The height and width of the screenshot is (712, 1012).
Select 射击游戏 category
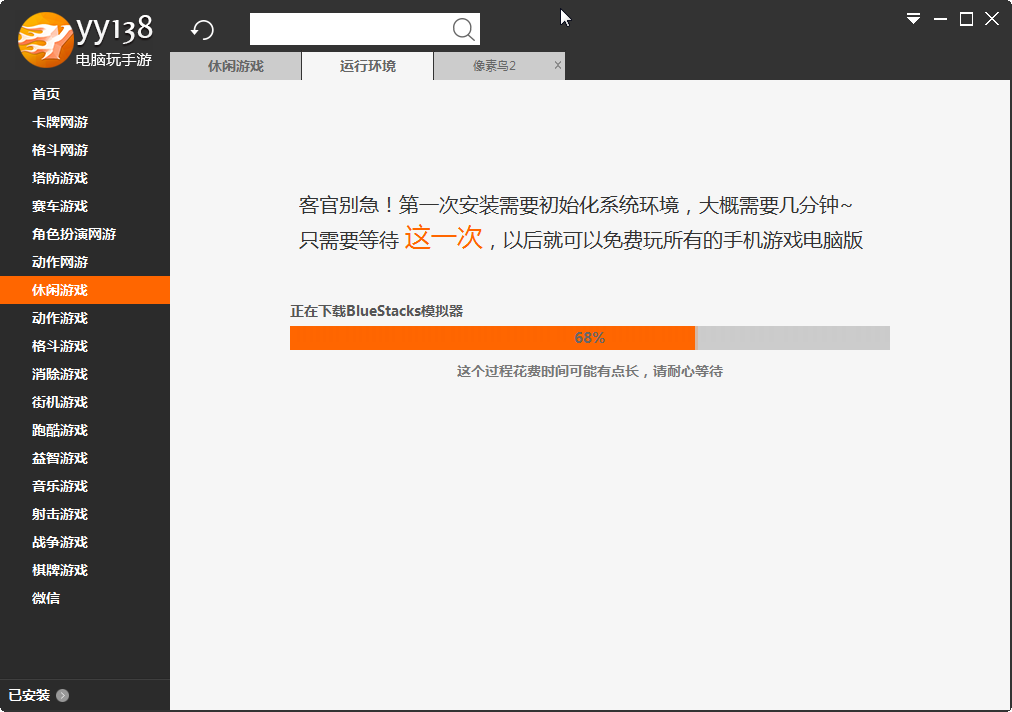(x=85, y=514)
